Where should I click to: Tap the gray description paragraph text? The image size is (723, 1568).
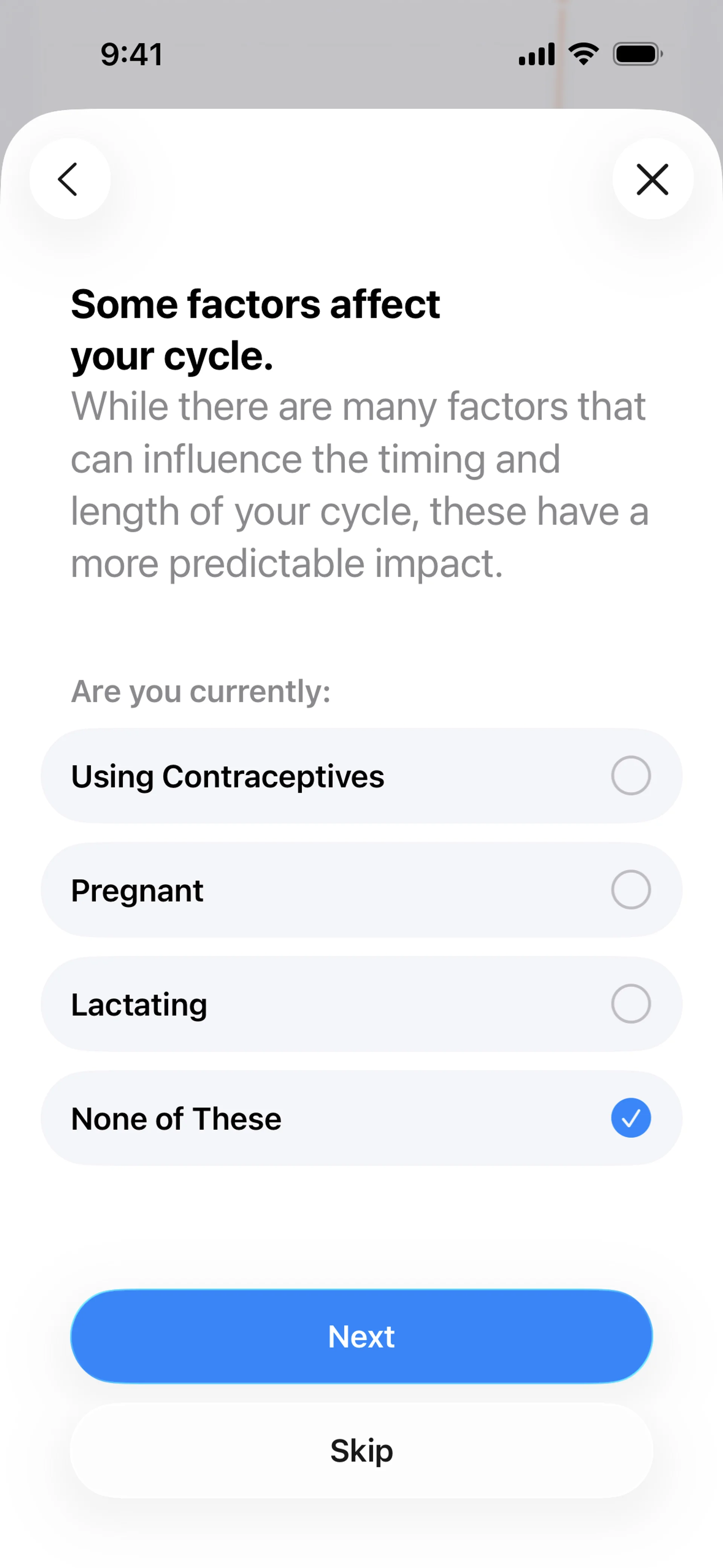coord(360,484)
